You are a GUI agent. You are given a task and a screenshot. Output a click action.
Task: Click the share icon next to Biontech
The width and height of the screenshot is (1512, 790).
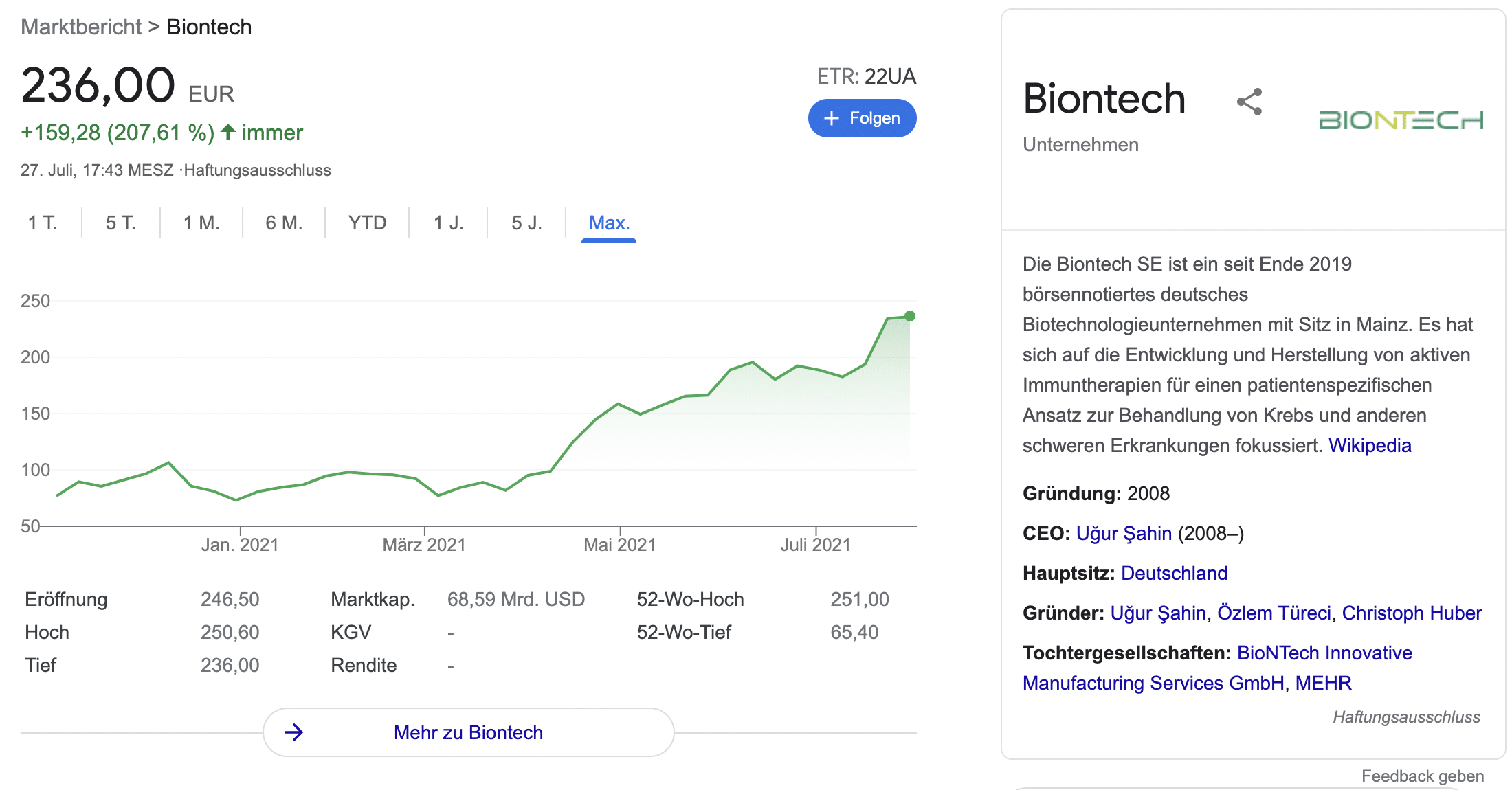1249,102
